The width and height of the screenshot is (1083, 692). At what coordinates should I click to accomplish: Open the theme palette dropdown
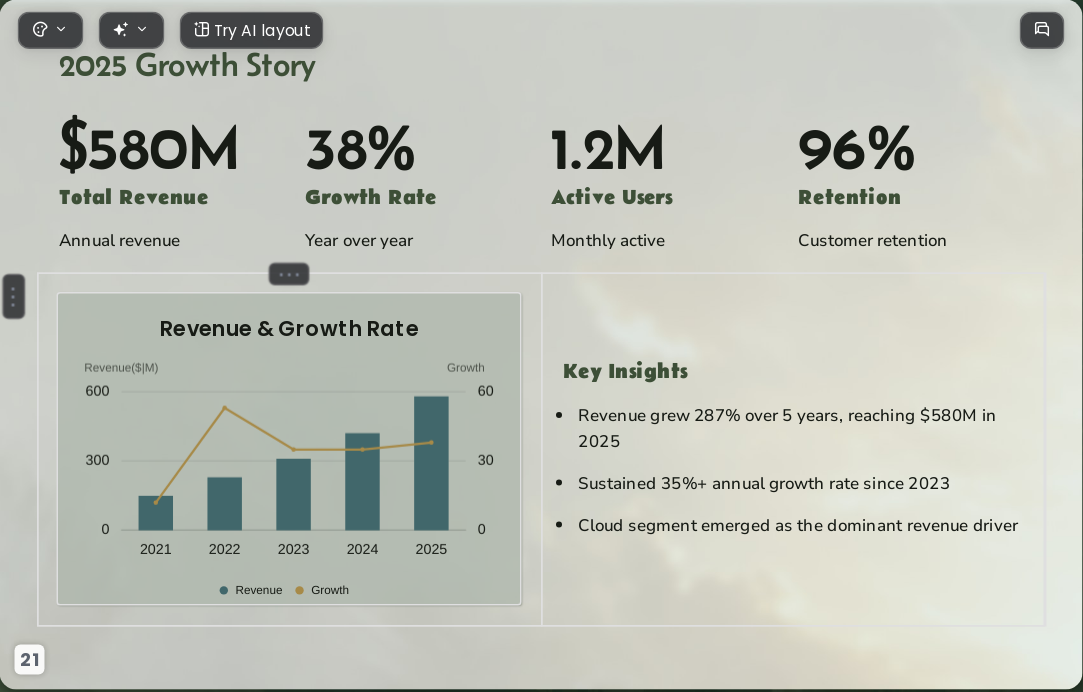pos(50,30)
